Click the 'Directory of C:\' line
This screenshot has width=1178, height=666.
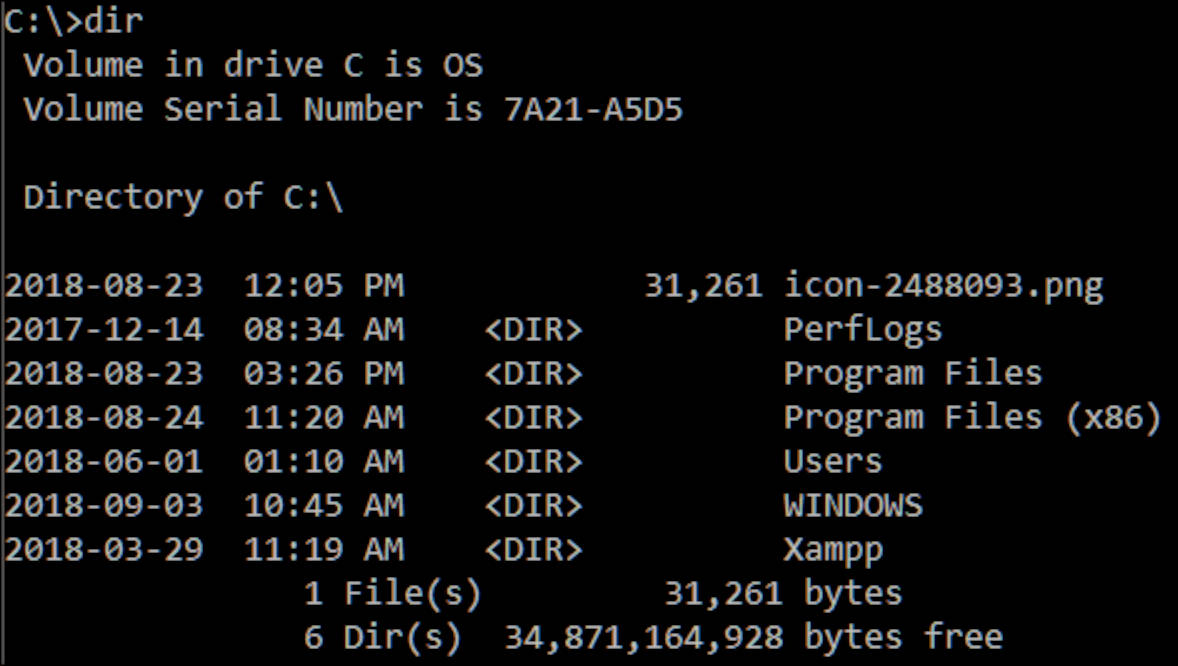tap(183, 197)
